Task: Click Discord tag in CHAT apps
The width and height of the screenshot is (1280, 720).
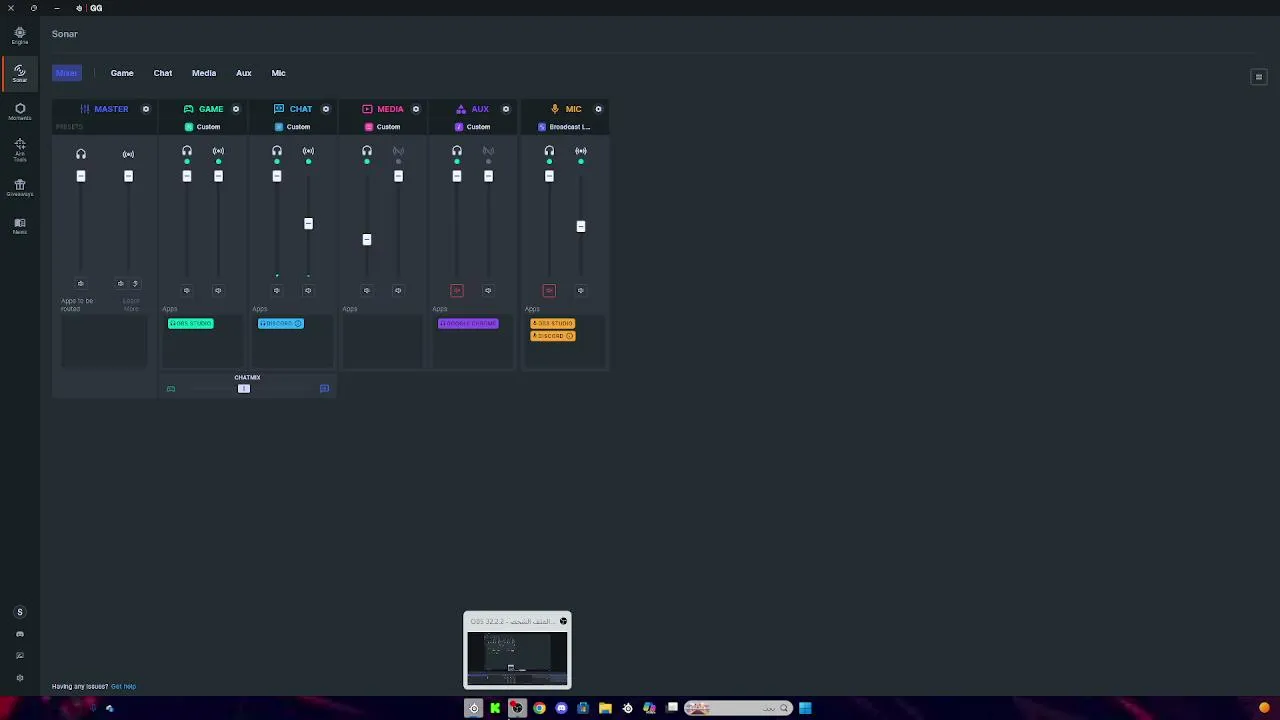Action: (281, 323)
